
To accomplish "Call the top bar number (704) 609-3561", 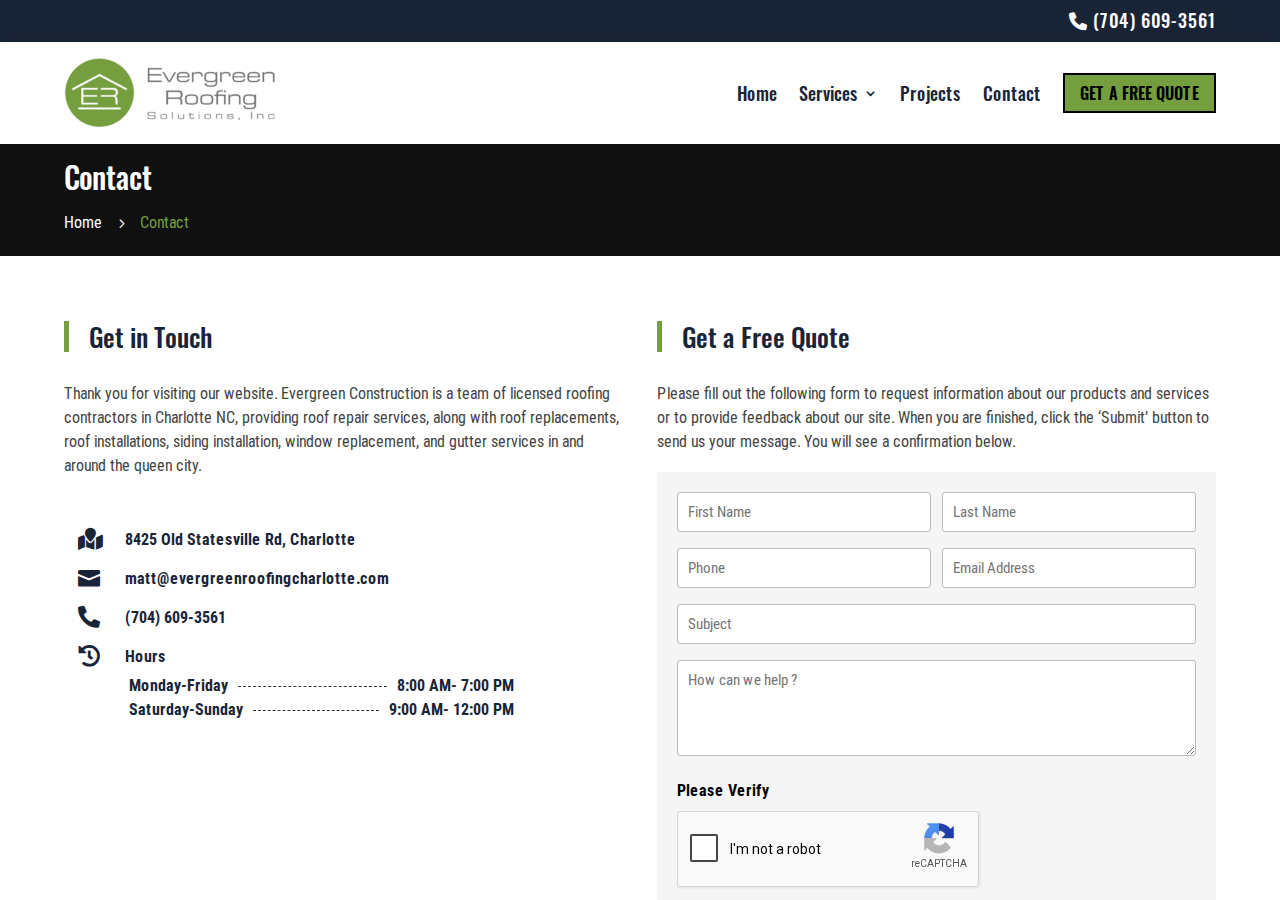I will tap(1154, 21).
